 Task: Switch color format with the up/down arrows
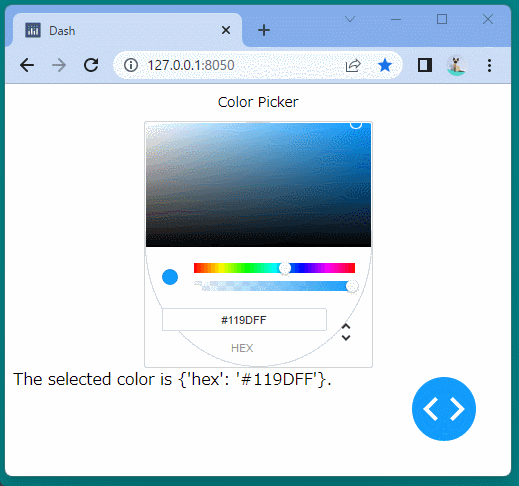point(346,332)
